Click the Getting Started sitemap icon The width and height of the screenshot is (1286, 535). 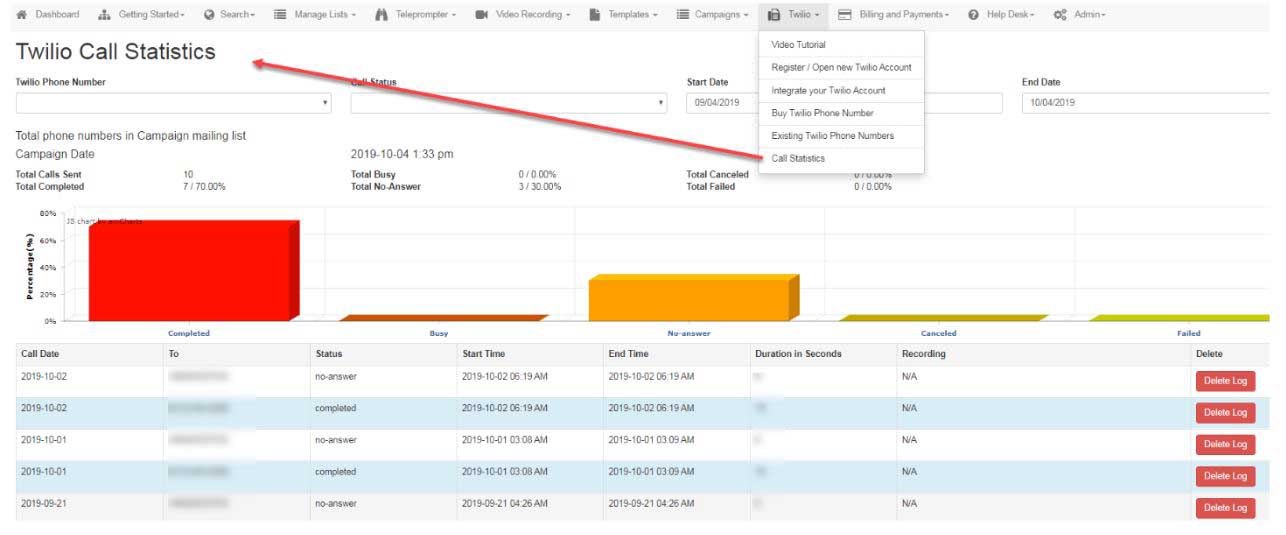click(x=105, y=15)
